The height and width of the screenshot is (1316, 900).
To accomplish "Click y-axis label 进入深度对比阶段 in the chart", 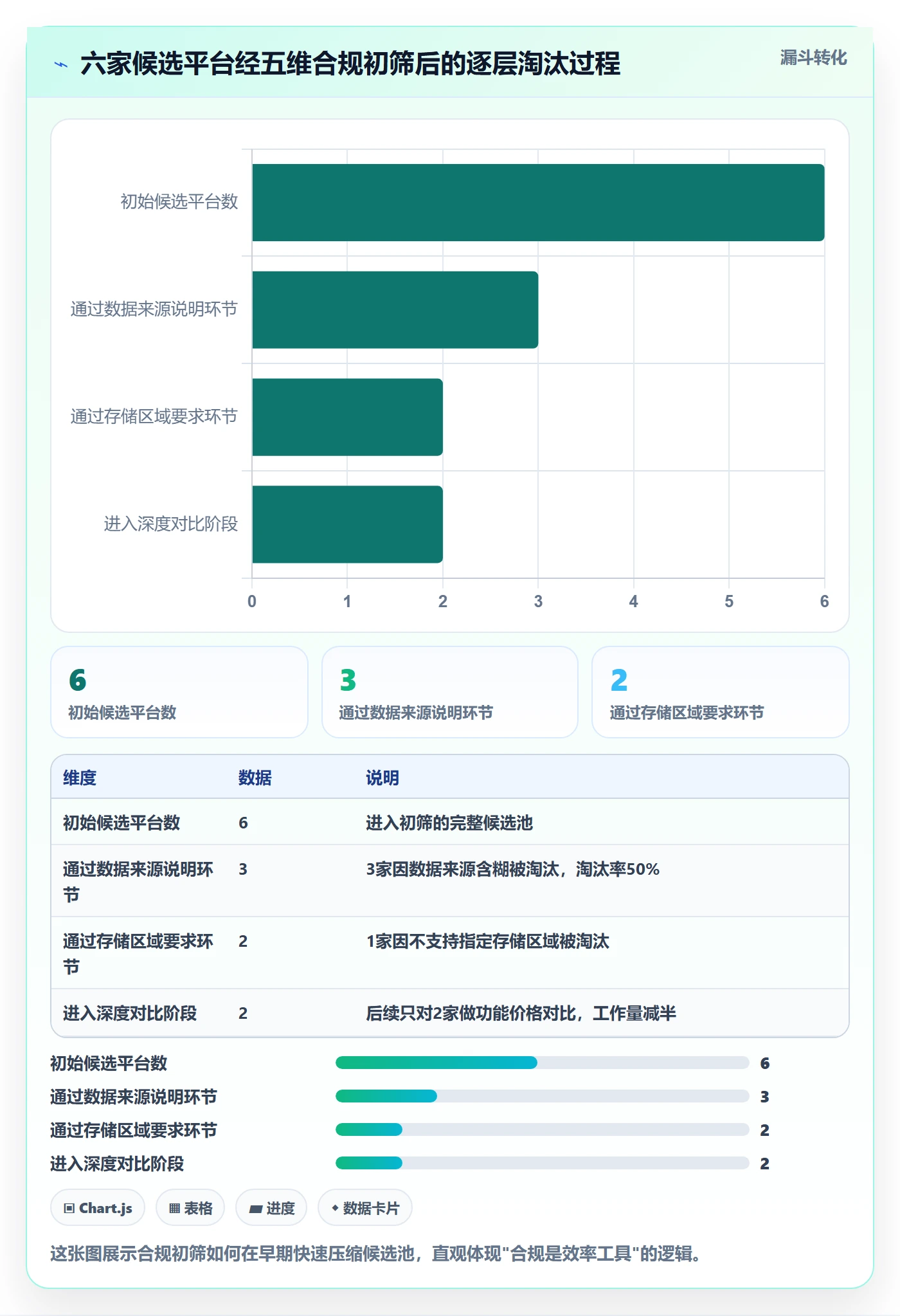I will [171, 524].
